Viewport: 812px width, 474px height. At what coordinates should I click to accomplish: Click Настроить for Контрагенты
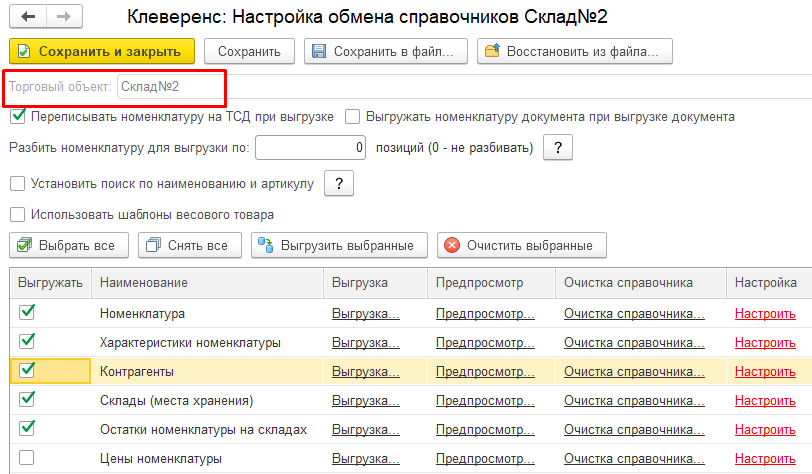(765, 372)
